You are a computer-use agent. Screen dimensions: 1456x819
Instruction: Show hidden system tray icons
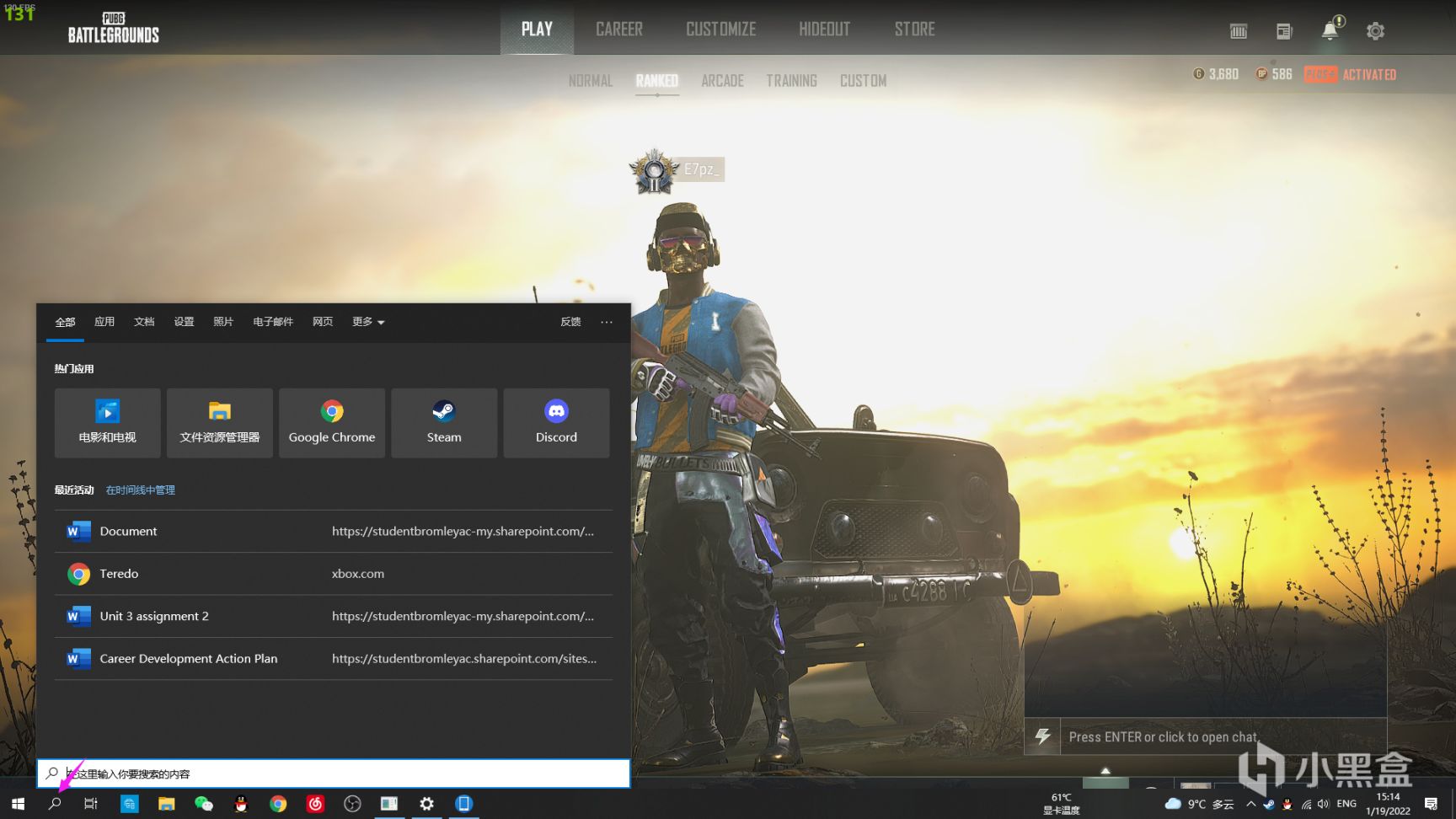coord(1251,804)
